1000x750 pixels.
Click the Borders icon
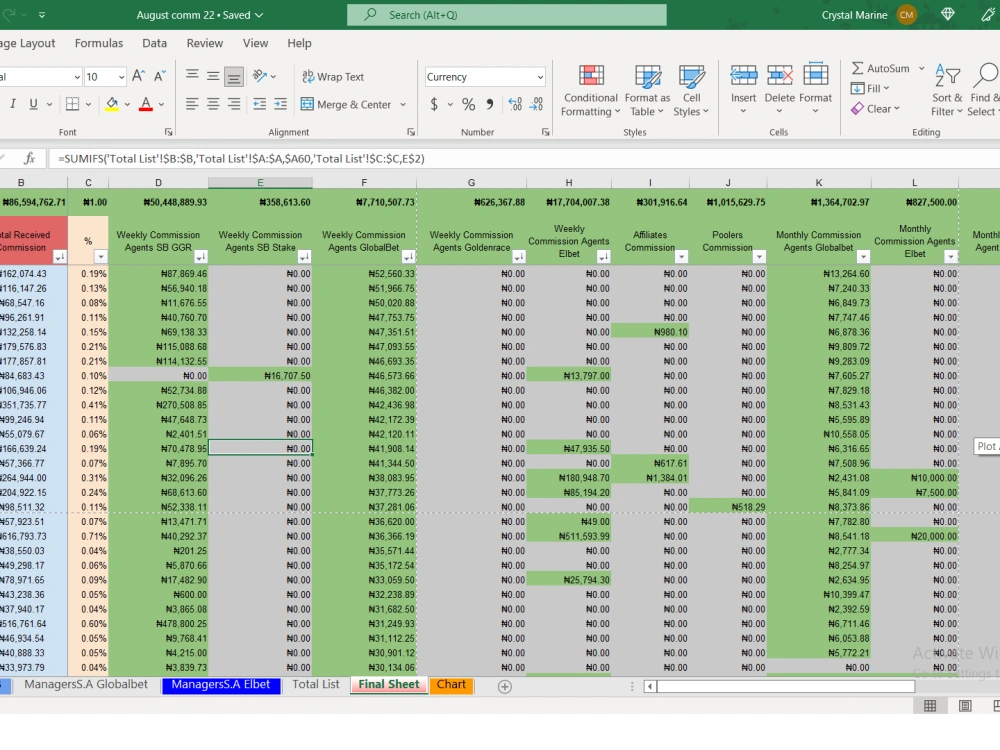[73, 104]
